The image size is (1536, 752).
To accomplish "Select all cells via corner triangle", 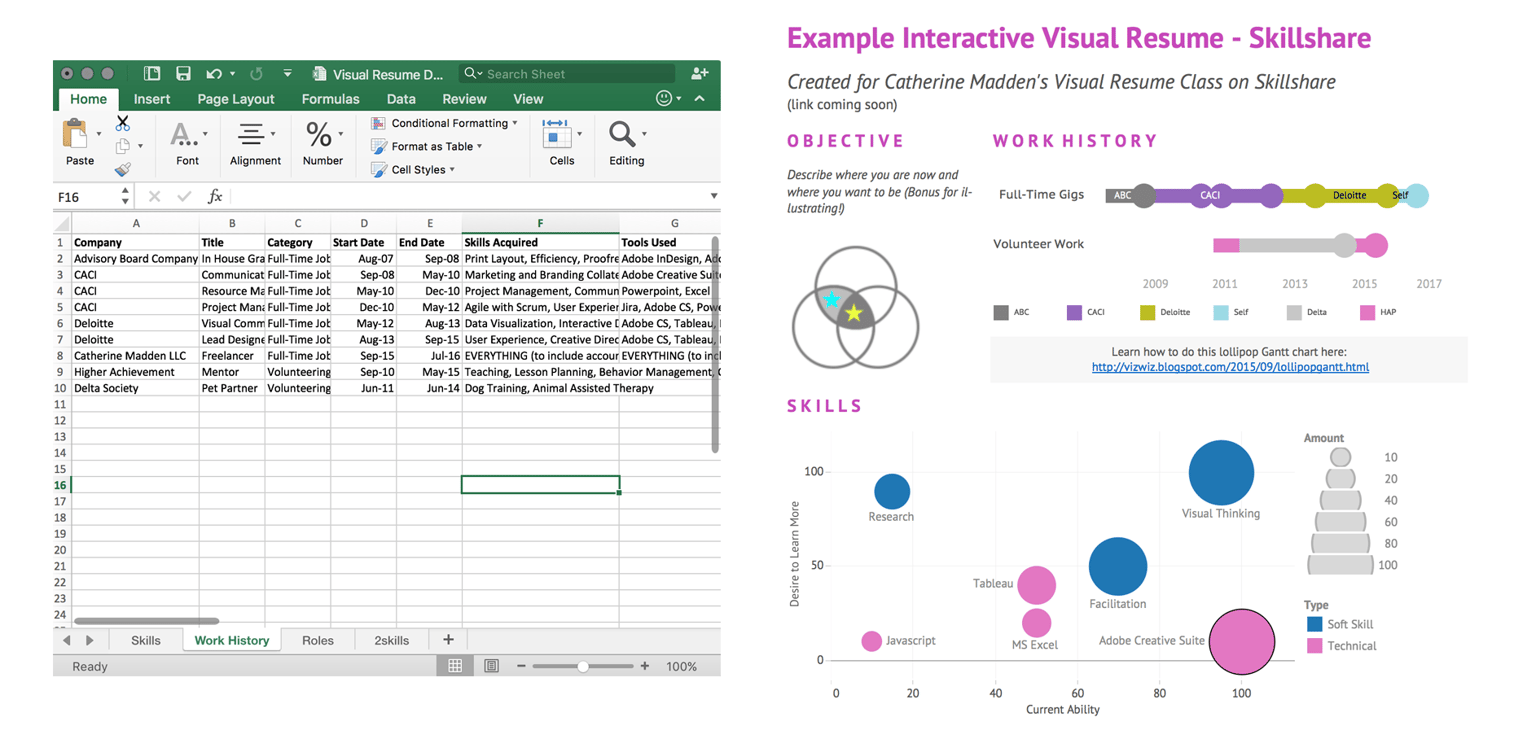I will click(62, 224).
